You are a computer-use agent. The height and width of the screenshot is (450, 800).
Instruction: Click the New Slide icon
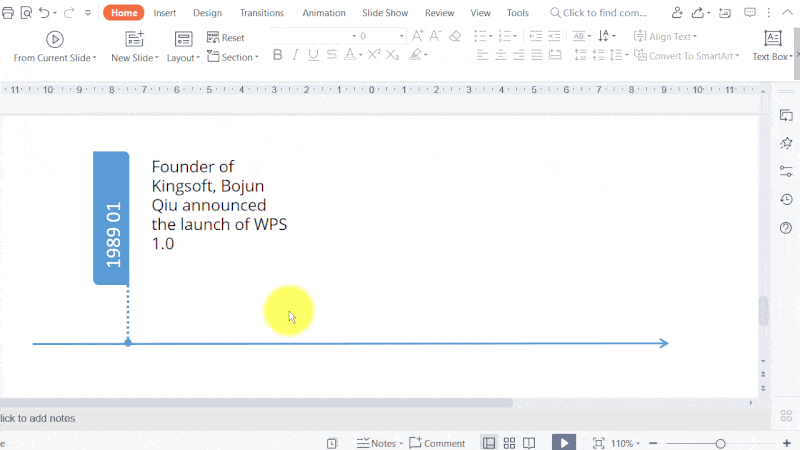pyautogui.click(x=134, y=39)
